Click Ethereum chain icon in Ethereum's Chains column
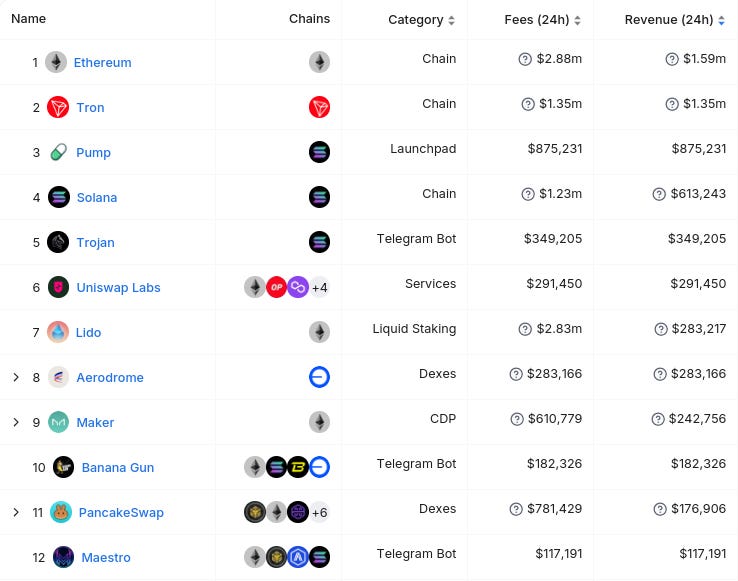 [319, 62]
